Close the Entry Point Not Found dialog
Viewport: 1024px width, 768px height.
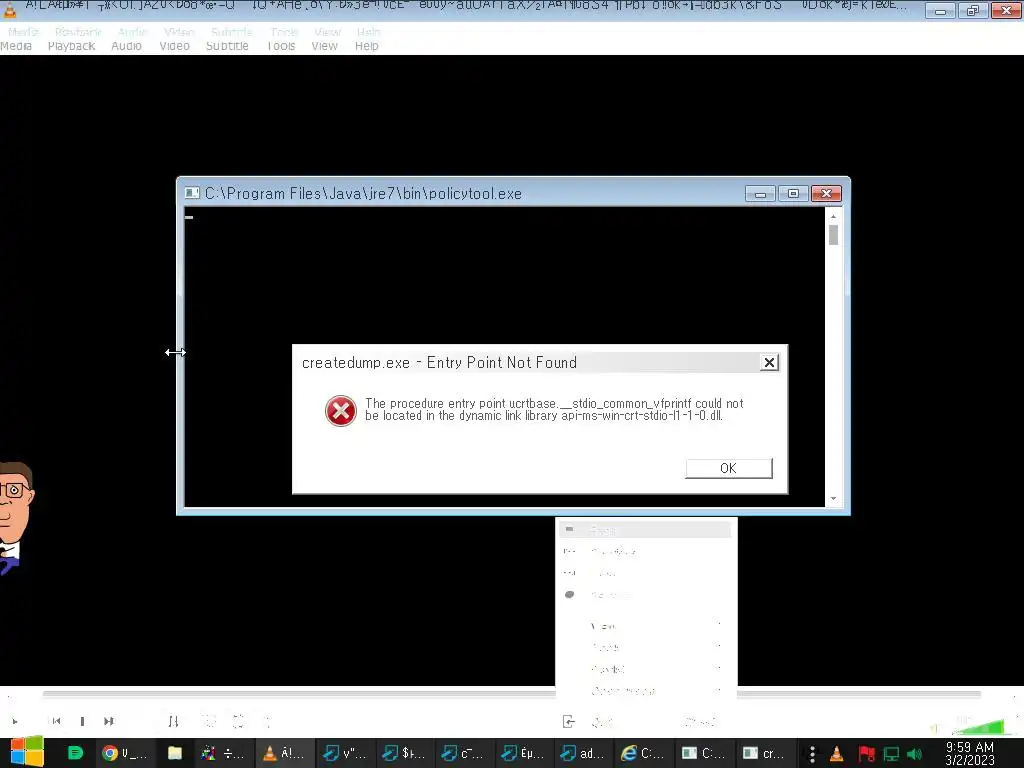(769, 362)
